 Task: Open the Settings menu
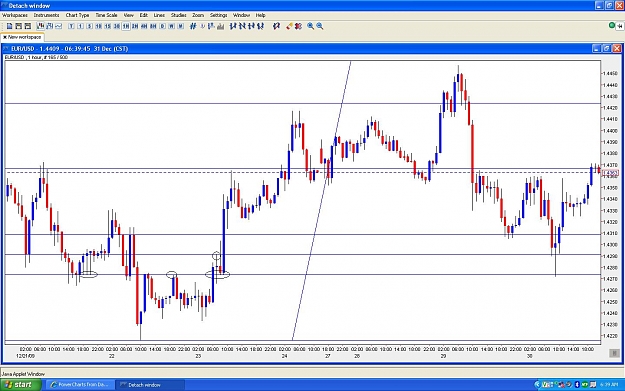point(218,15)
